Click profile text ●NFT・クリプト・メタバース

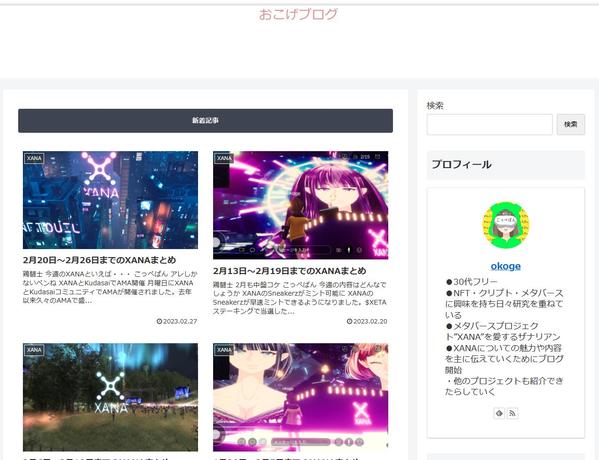click(x=504, y=293)
